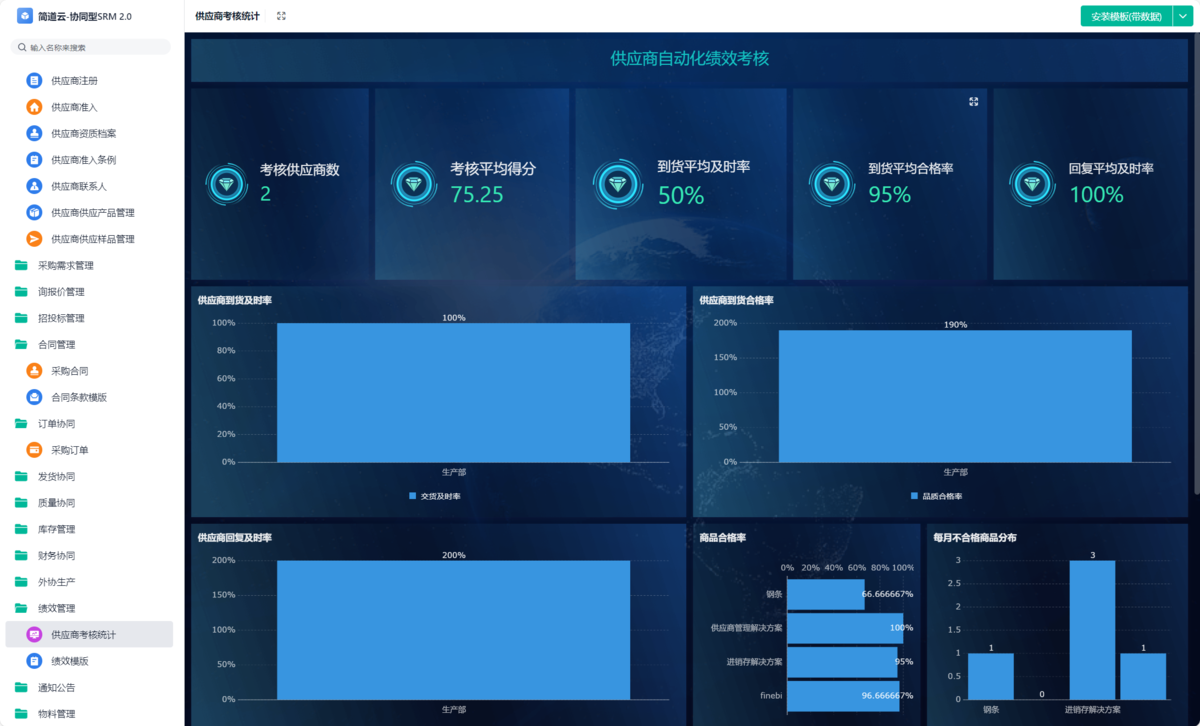Click the 200% bar in 供应商回复及时率 chart
Screen dimensions: 1200x726
[x=453, y=629]
